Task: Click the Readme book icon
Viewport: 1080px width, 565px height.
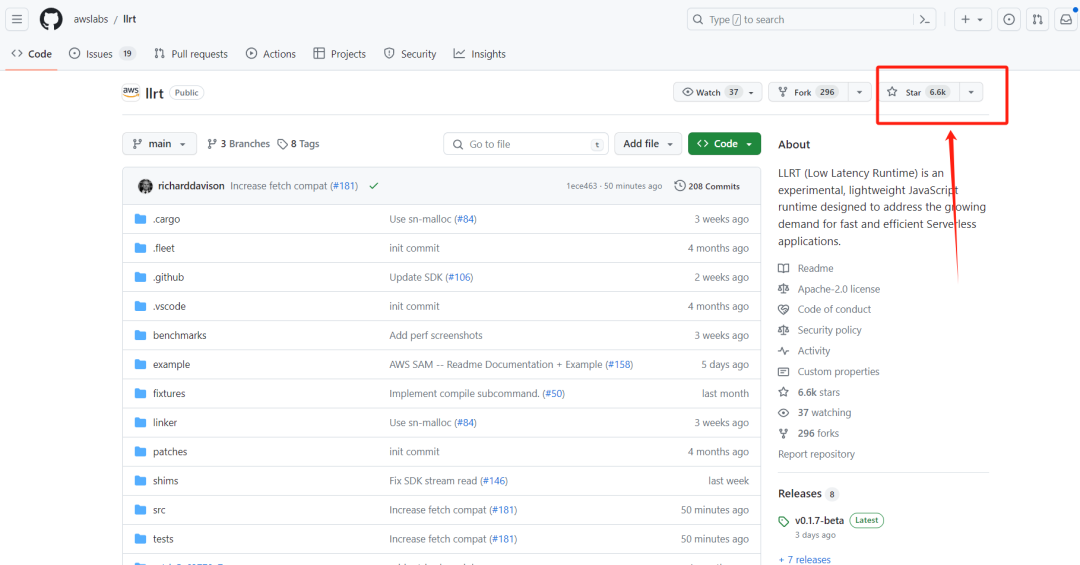Action: [x=783, y=268]
